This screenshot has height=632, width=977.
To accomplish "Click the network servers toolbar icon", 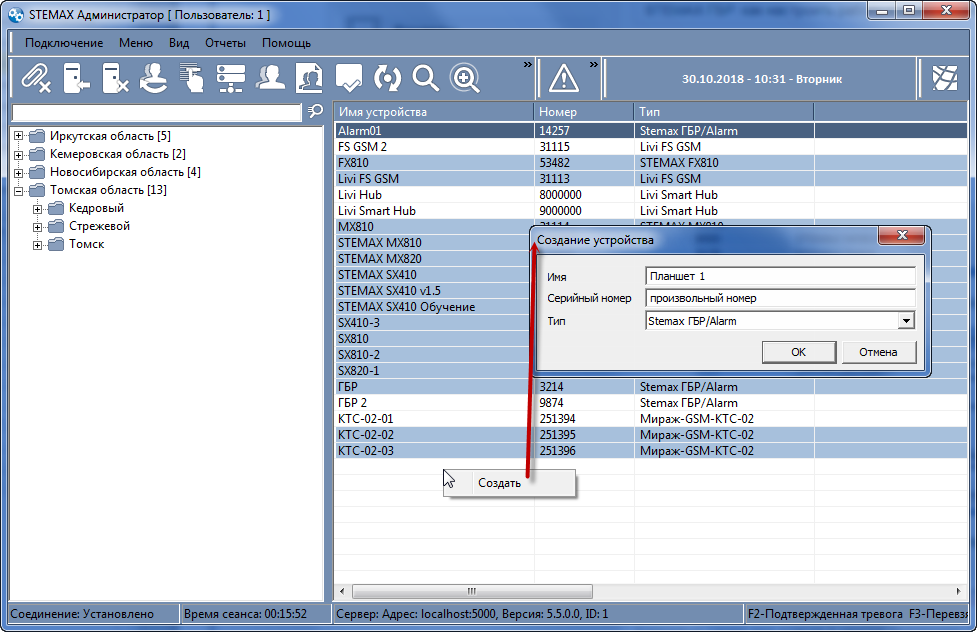I will (x=231, y=79).
